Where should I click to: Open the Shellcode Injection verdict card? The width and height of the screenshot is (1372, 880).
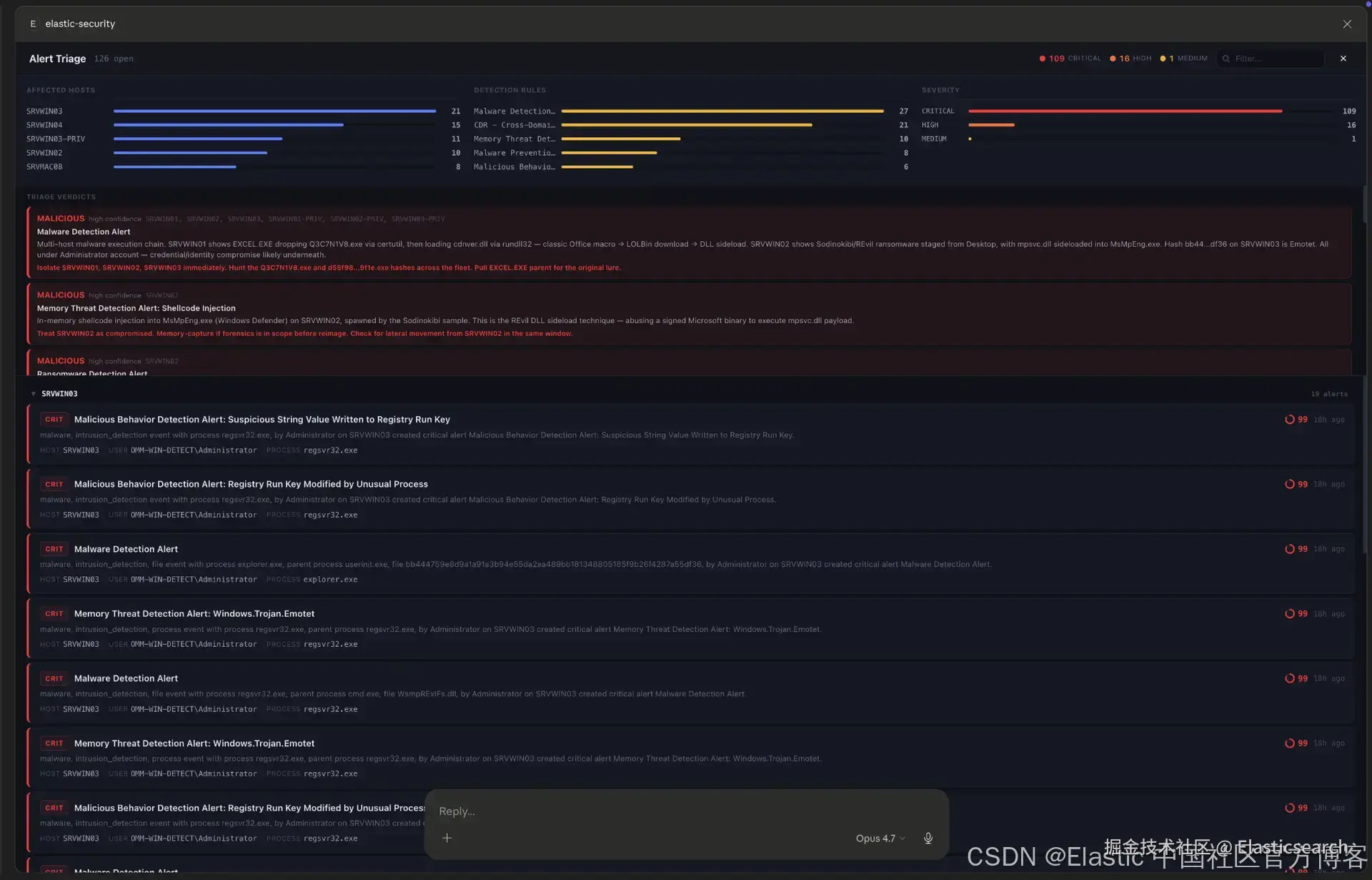point(136,308)
